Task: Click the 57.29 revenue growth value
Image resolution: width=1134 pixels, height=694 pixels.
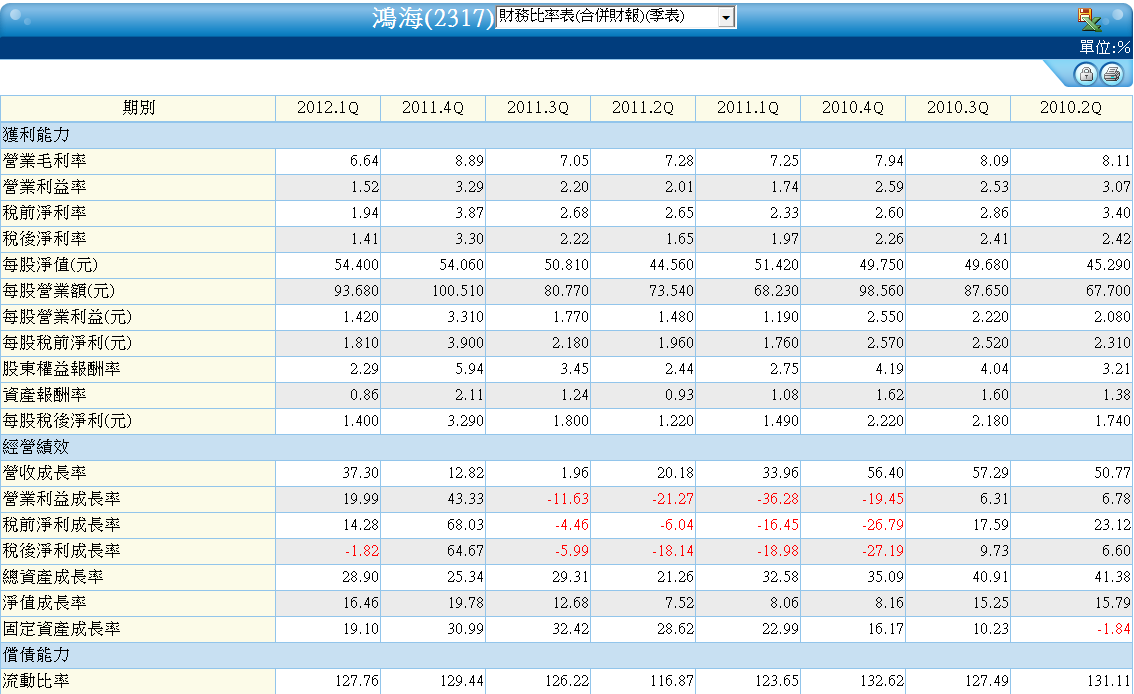Action: pyautogui.click(x=990, y=473)
